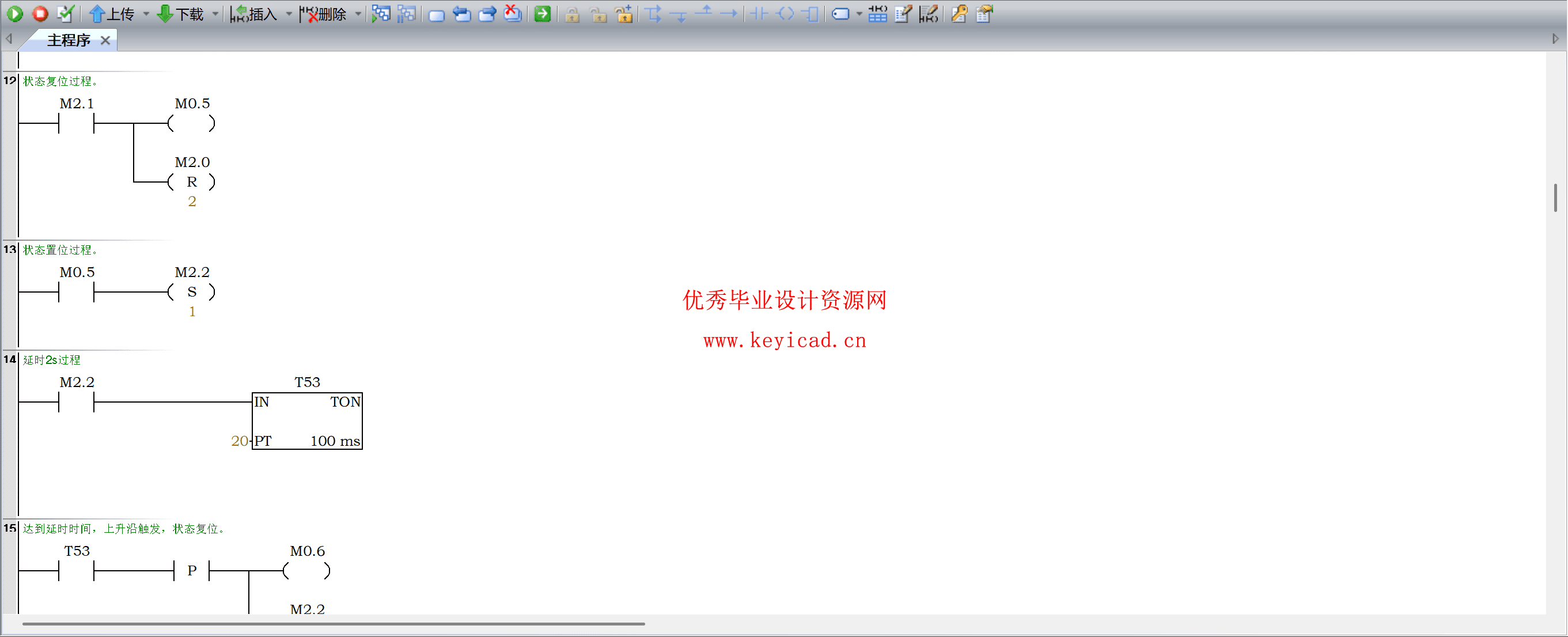
Task: Click the vertical scrollbar thumb
Action: [x=1556, y=198]
